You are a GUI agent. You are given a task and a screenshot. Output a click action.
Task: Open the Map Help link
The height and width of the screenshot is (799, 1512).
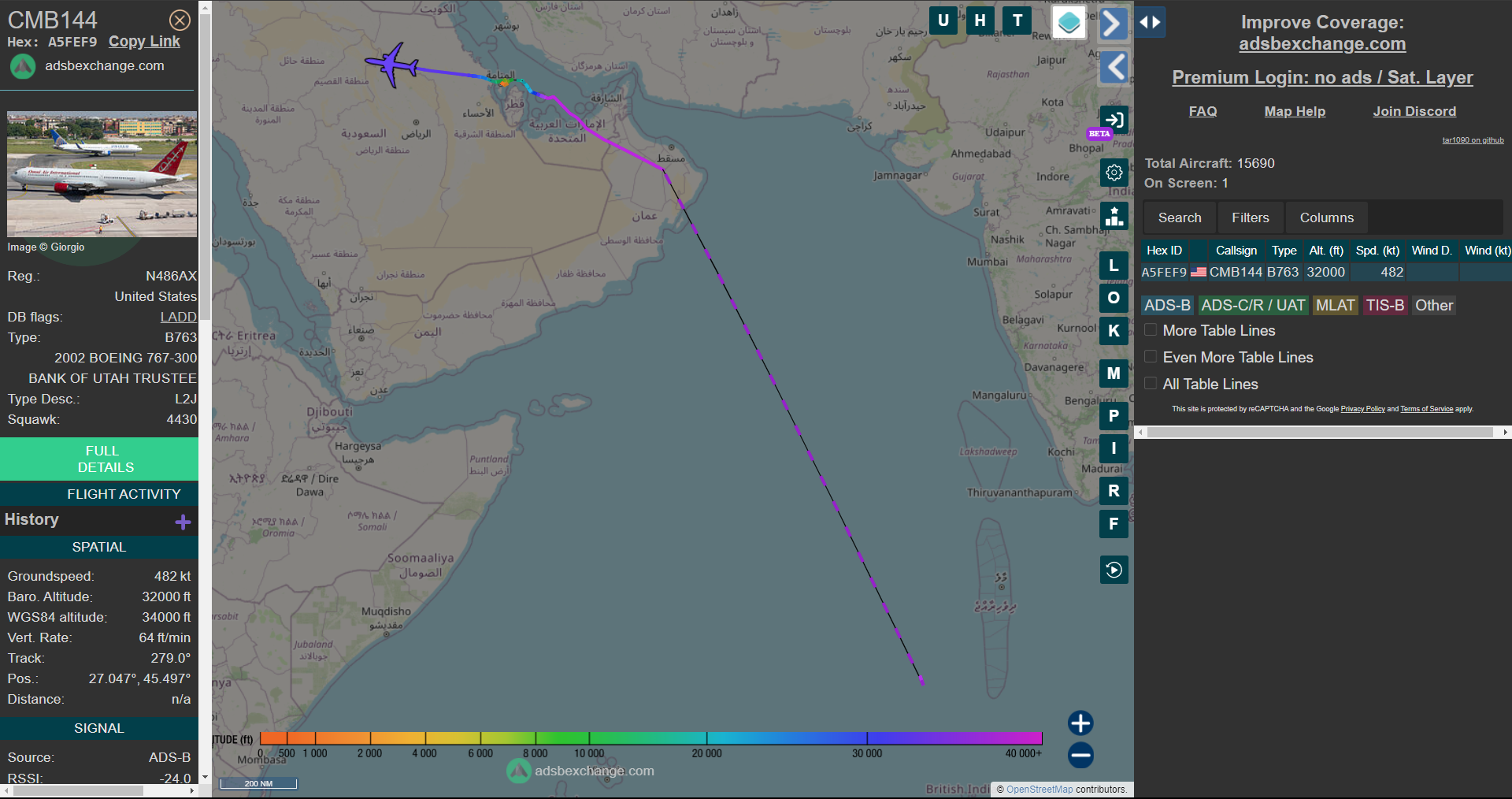[1295, 111]
